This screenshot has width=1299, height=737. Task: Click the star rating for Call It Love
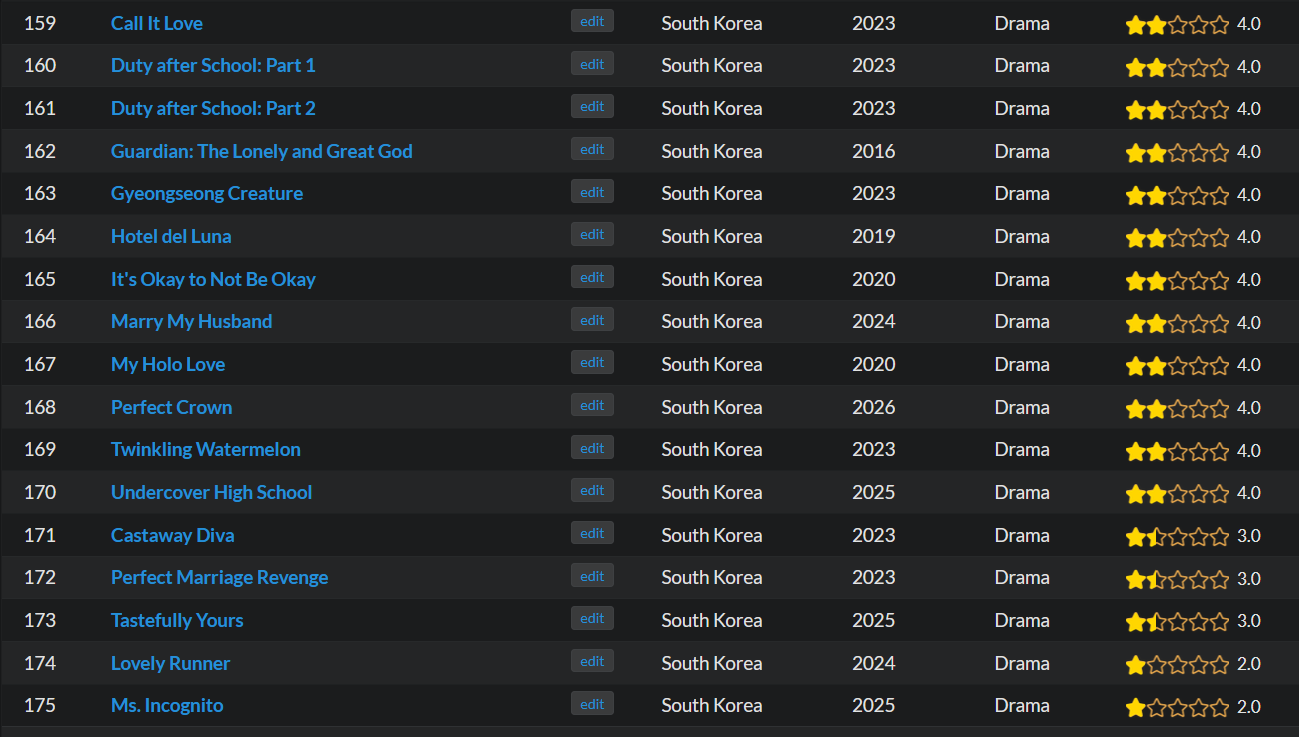(x=1177, y=24)
